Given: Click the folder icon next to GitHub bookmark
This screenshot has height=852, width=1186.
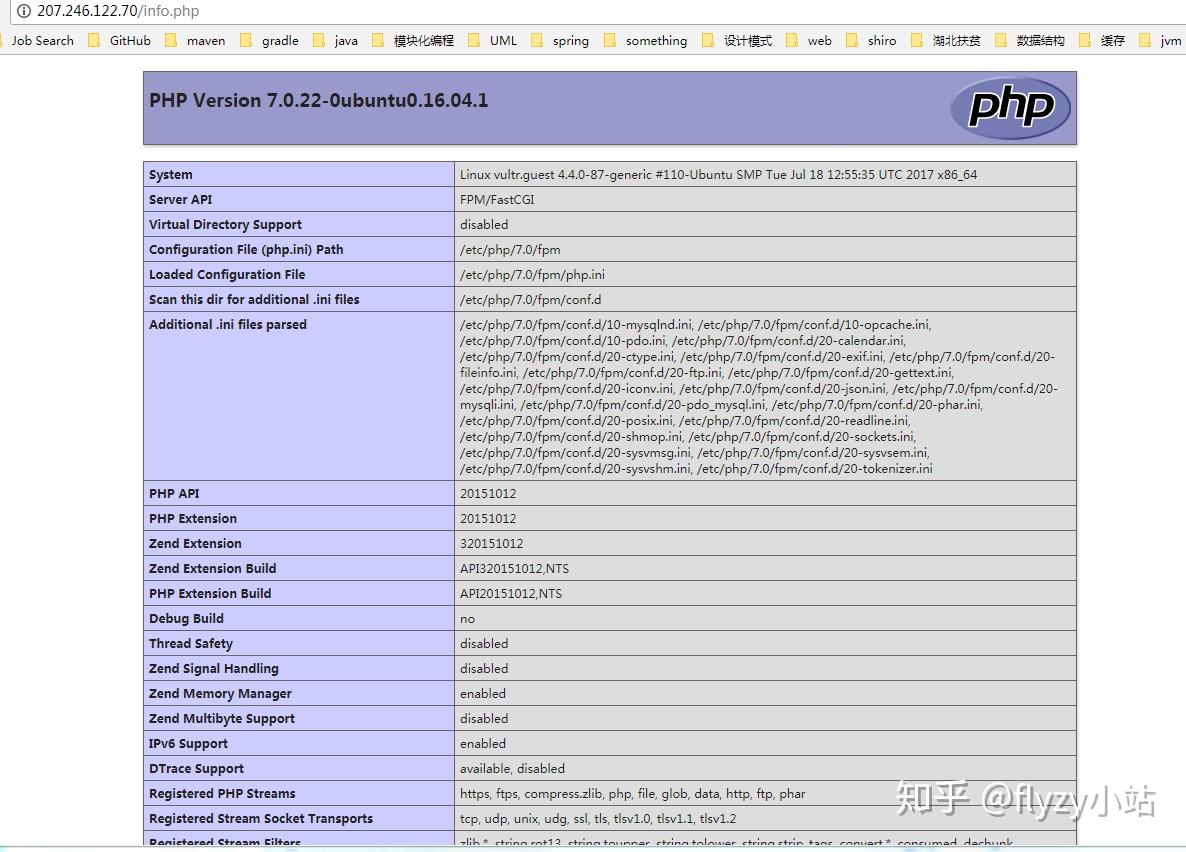Looking at the screenshot, I should [92, 40].
